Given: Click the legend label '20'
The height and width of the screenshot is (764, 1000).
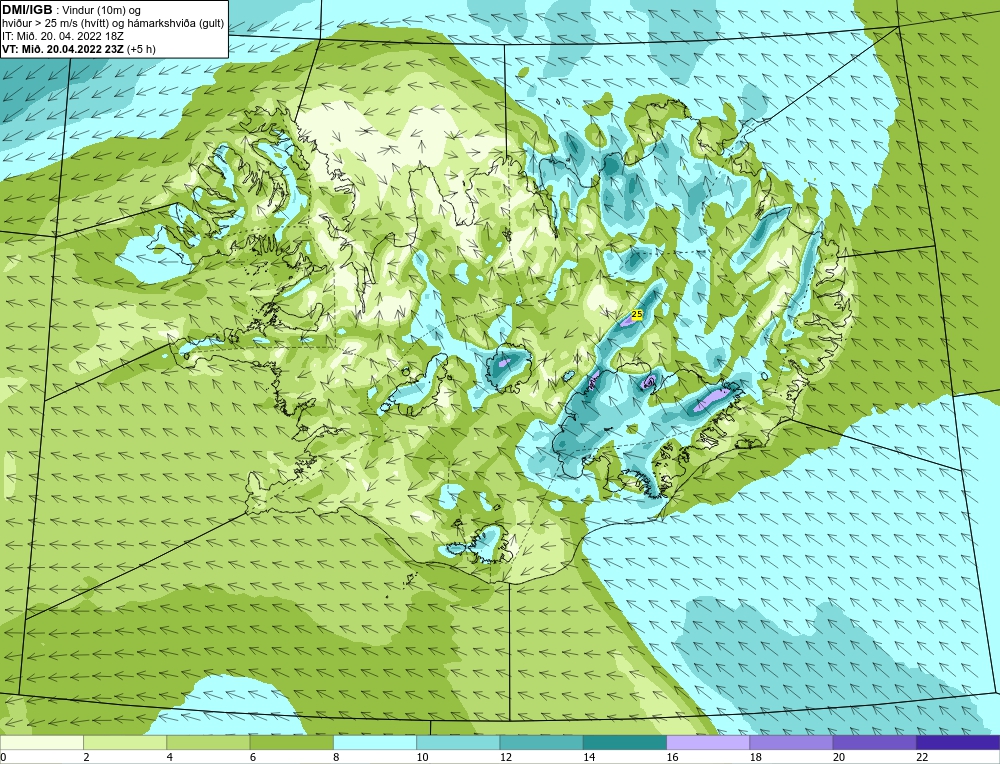Looking at the screenshot, I should 838,757.
